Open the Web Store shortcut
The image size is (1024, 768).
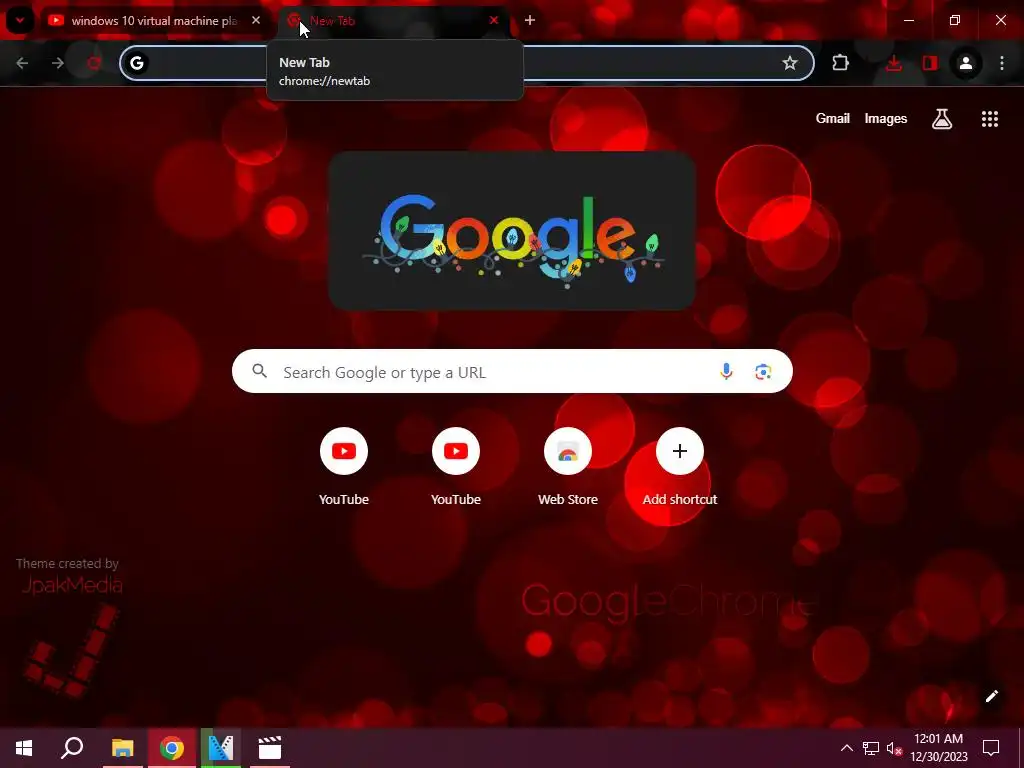pyautogui.click(x=568, y=466)
